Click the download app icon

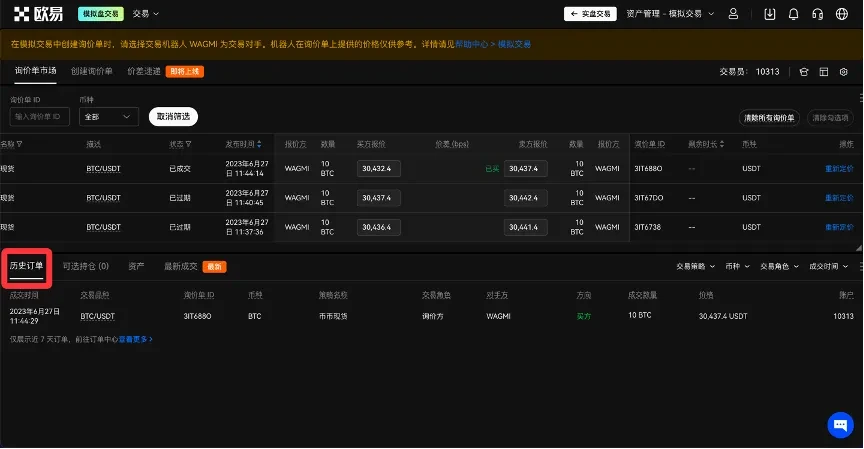coord(769,14)
